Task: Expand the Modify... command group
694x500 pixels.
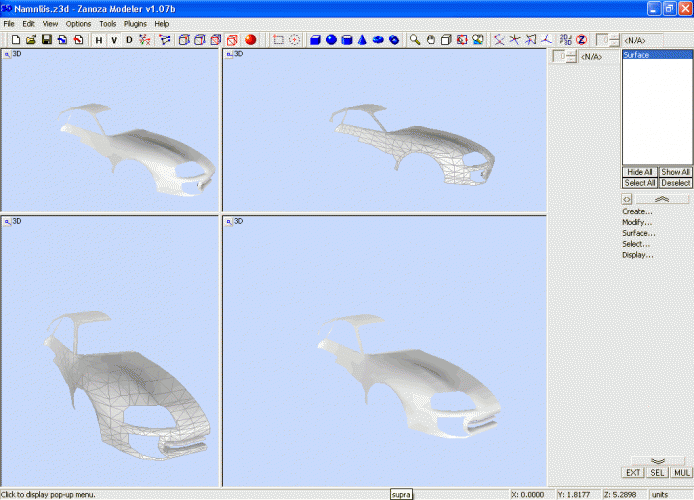Action: [637, 222]
